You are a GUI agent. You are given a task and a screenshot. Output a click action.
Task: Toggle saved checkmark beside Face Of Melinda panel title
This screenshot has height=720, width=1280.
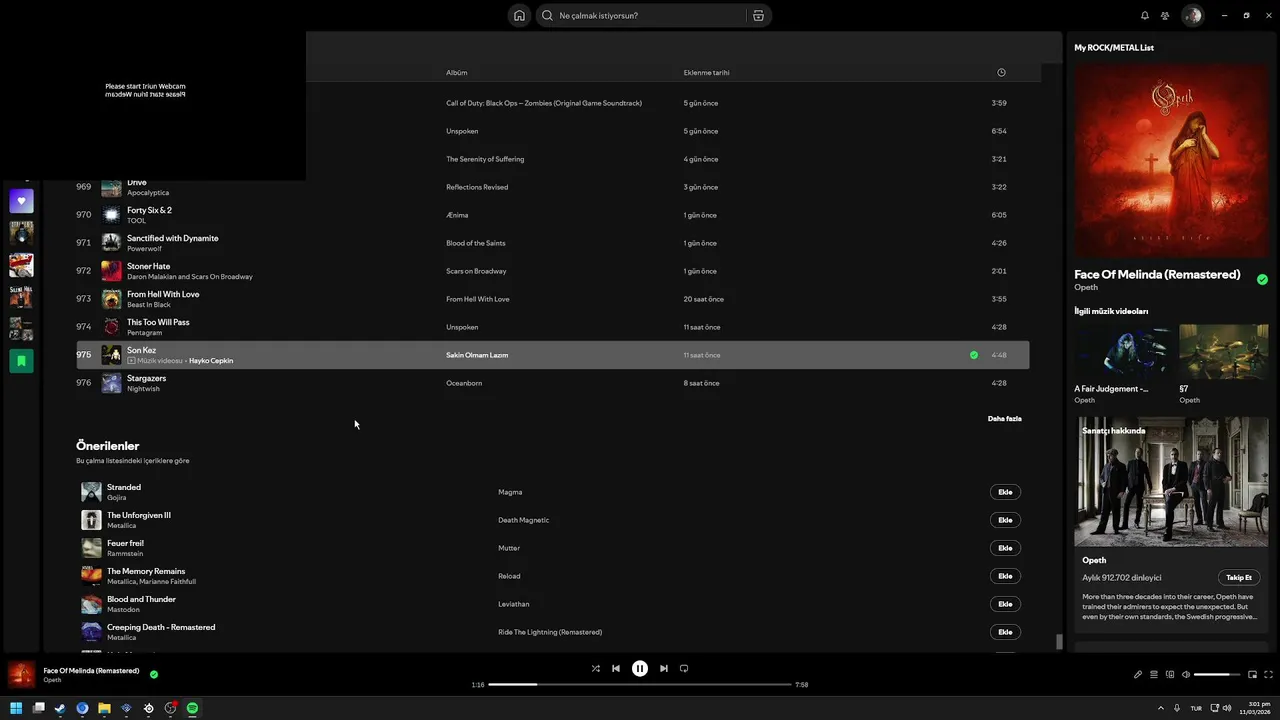pyautogui.click(x=1262, y=280)
